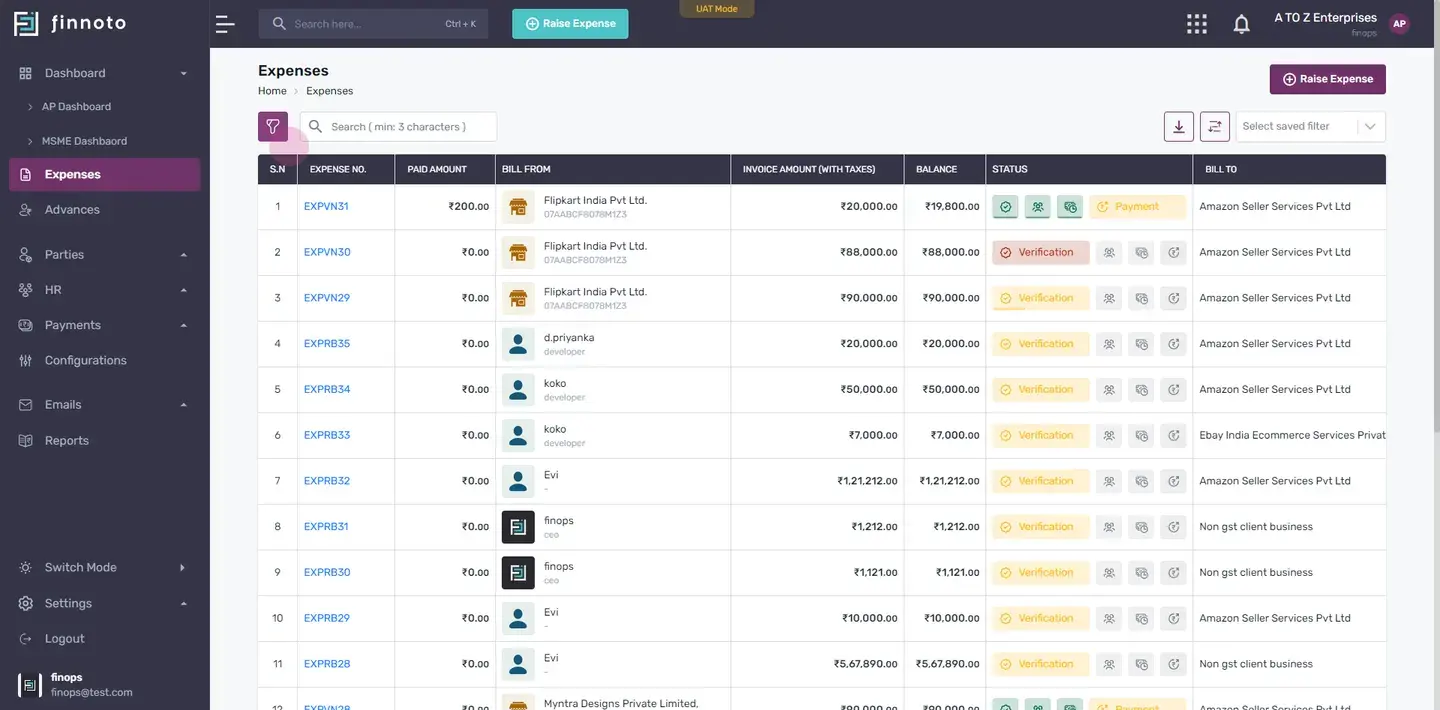The height and width of the screenshot is (710, 1440).
Task: Open the apps grid icon
Action: pyautogui.click(x=1196, y=24)
